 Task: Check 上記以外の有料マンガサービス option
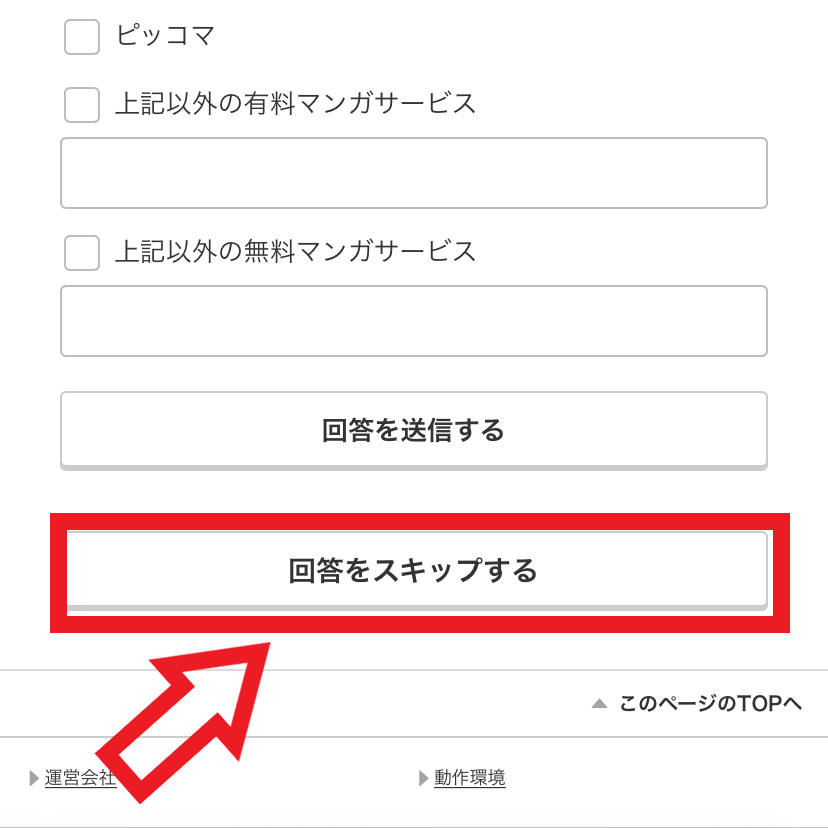point(81,105)
